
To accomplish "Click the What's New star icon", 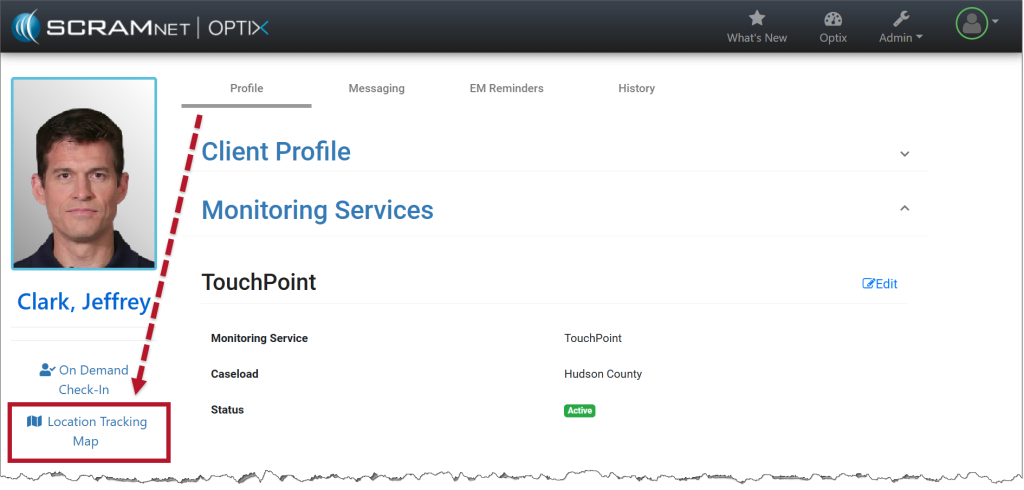I will (757, 18).
